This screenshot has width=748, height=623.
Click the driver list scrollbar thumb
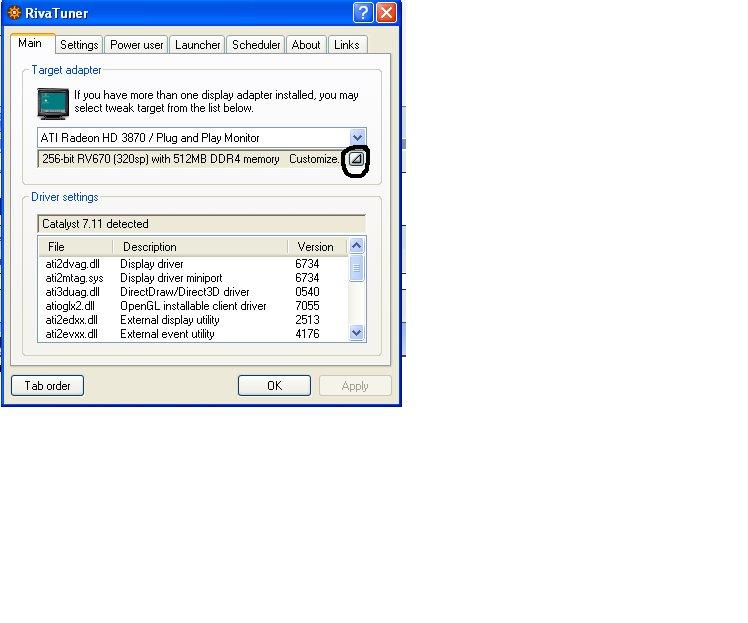(x=356, y=268)
